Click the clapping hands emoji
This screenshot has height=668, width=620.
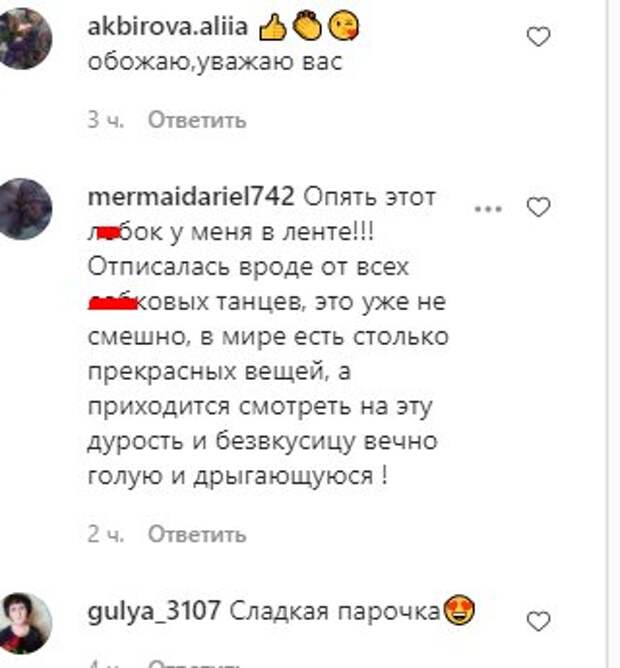tap(308, 26)
